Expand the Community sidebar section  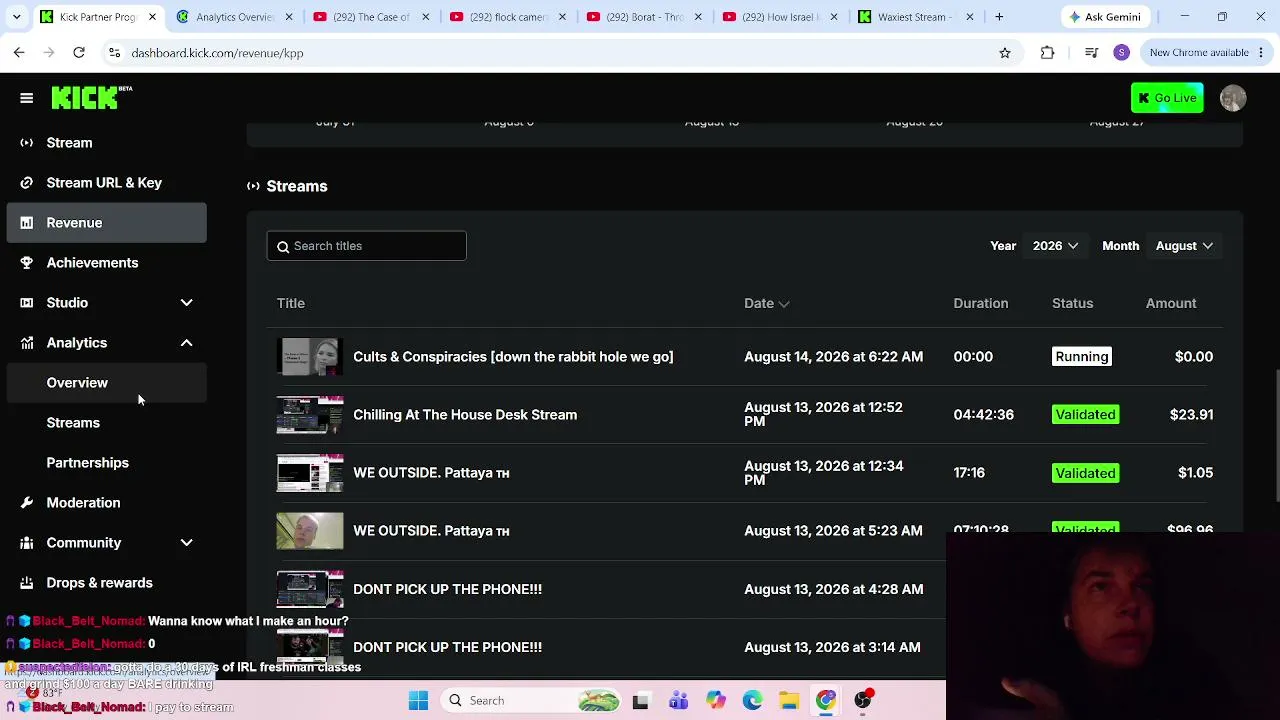coord(186,543)
